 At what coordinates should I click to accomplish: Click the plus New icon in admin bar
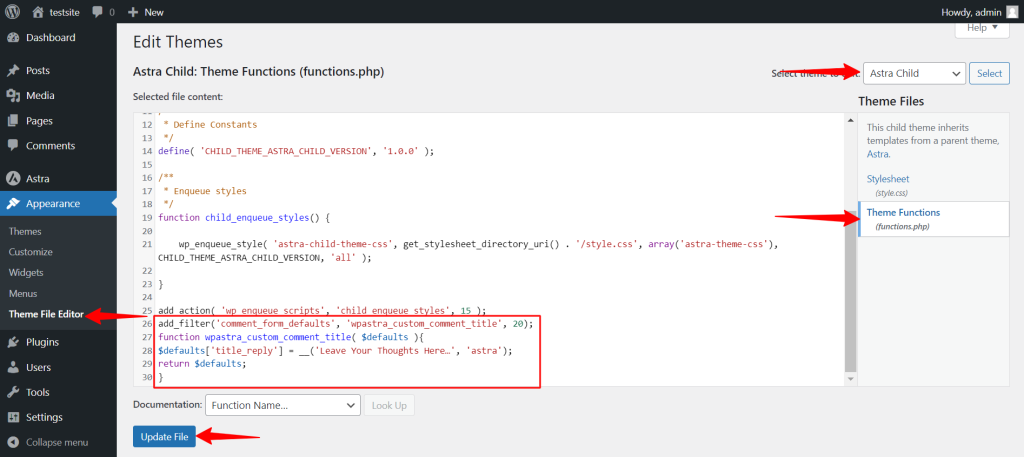pos(133,12)
